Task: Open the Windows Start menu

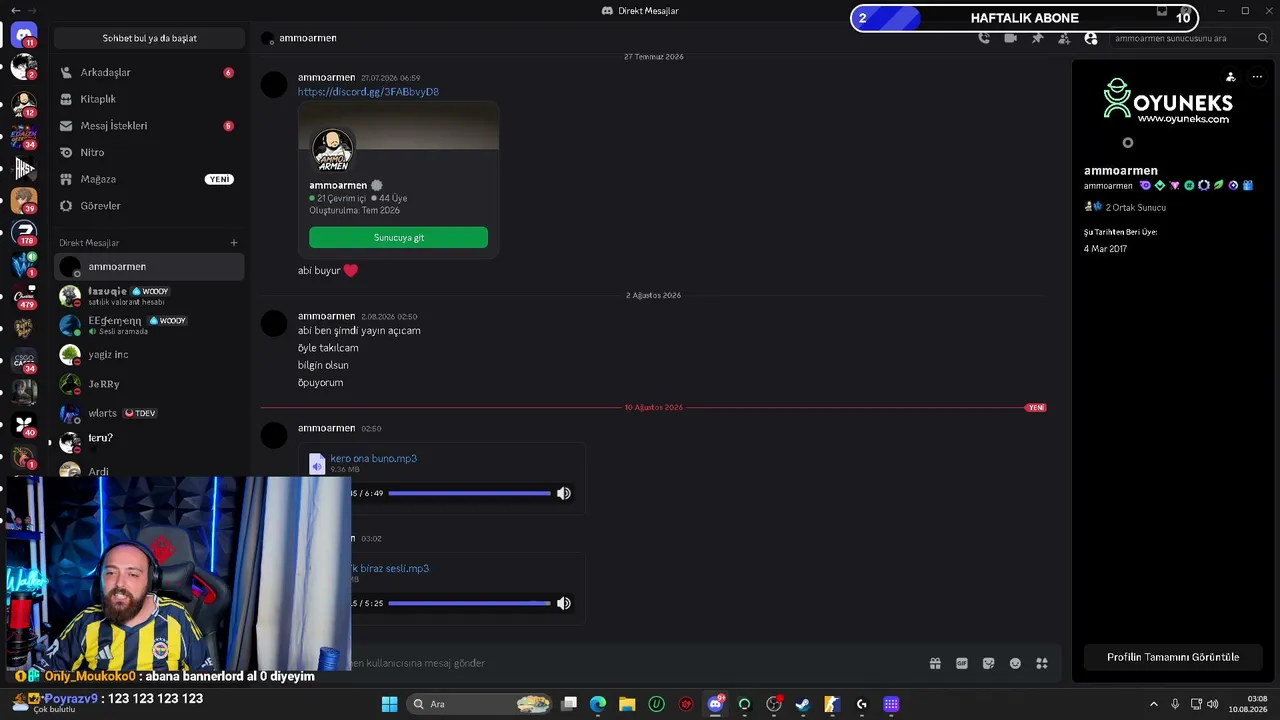Action: point(389,704)
